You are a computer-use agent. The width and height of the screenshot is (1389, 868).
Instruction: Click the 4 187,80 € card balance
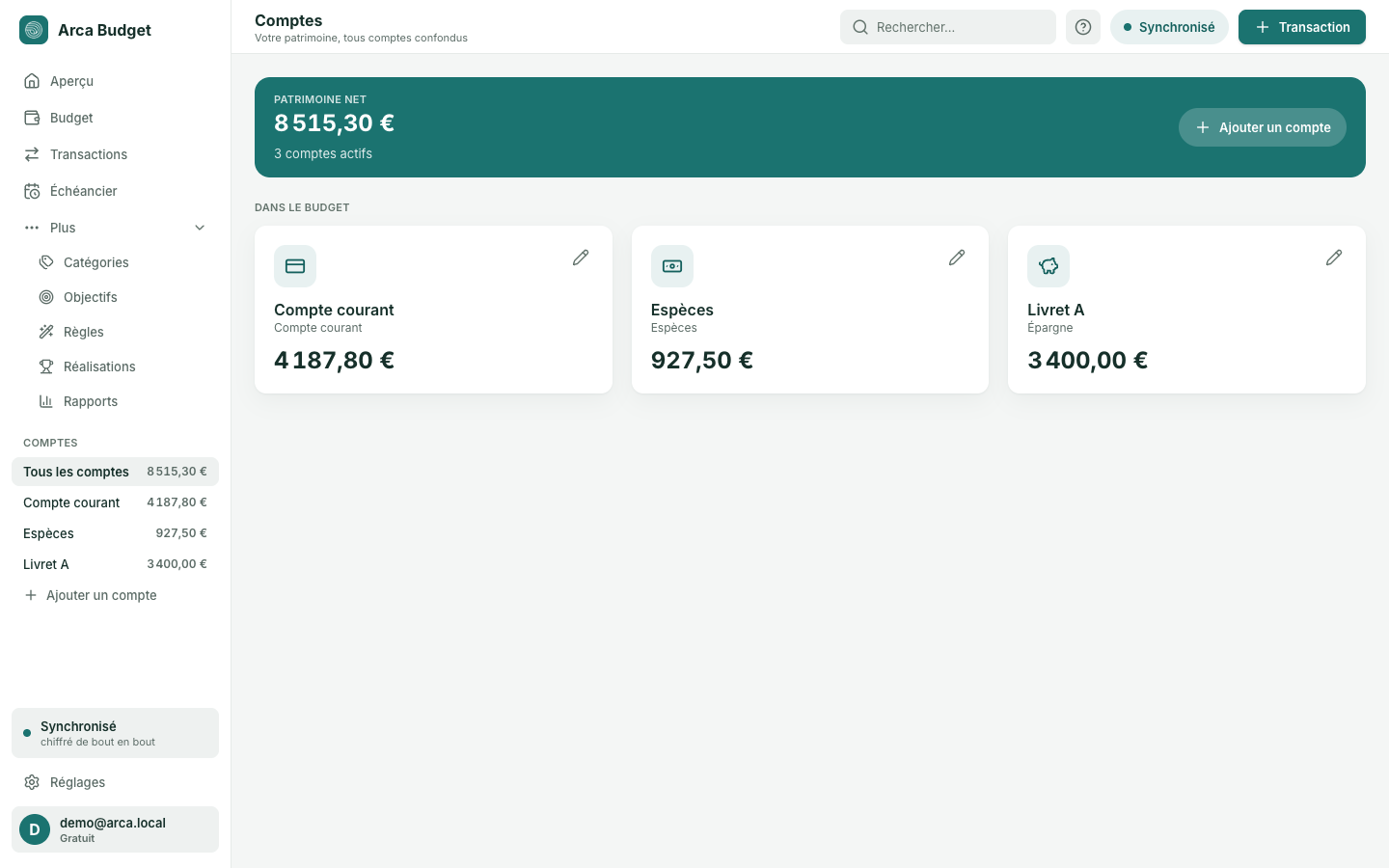click(334, 360)
